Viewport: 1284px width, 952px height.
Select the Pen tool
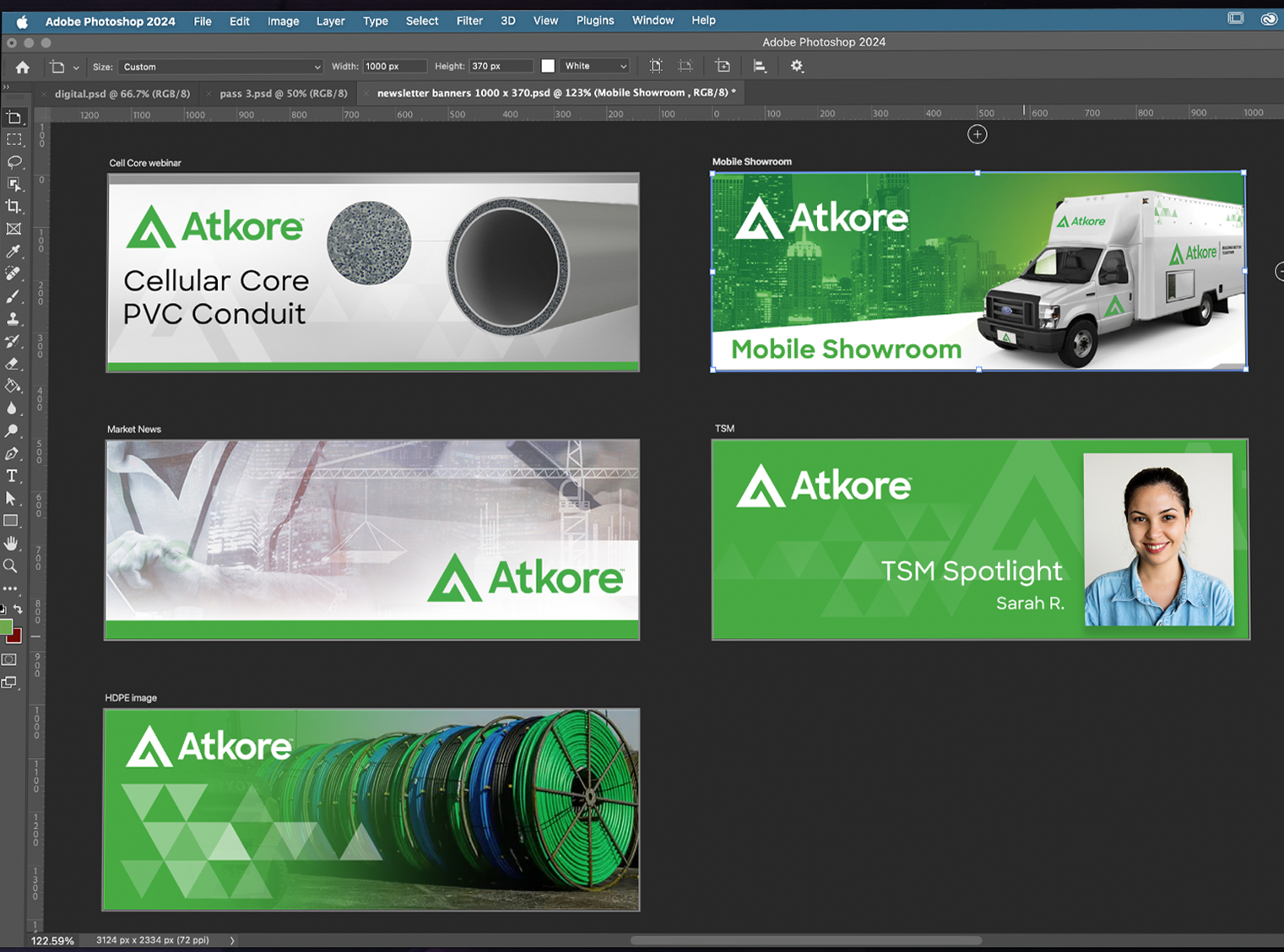(13, 454)
